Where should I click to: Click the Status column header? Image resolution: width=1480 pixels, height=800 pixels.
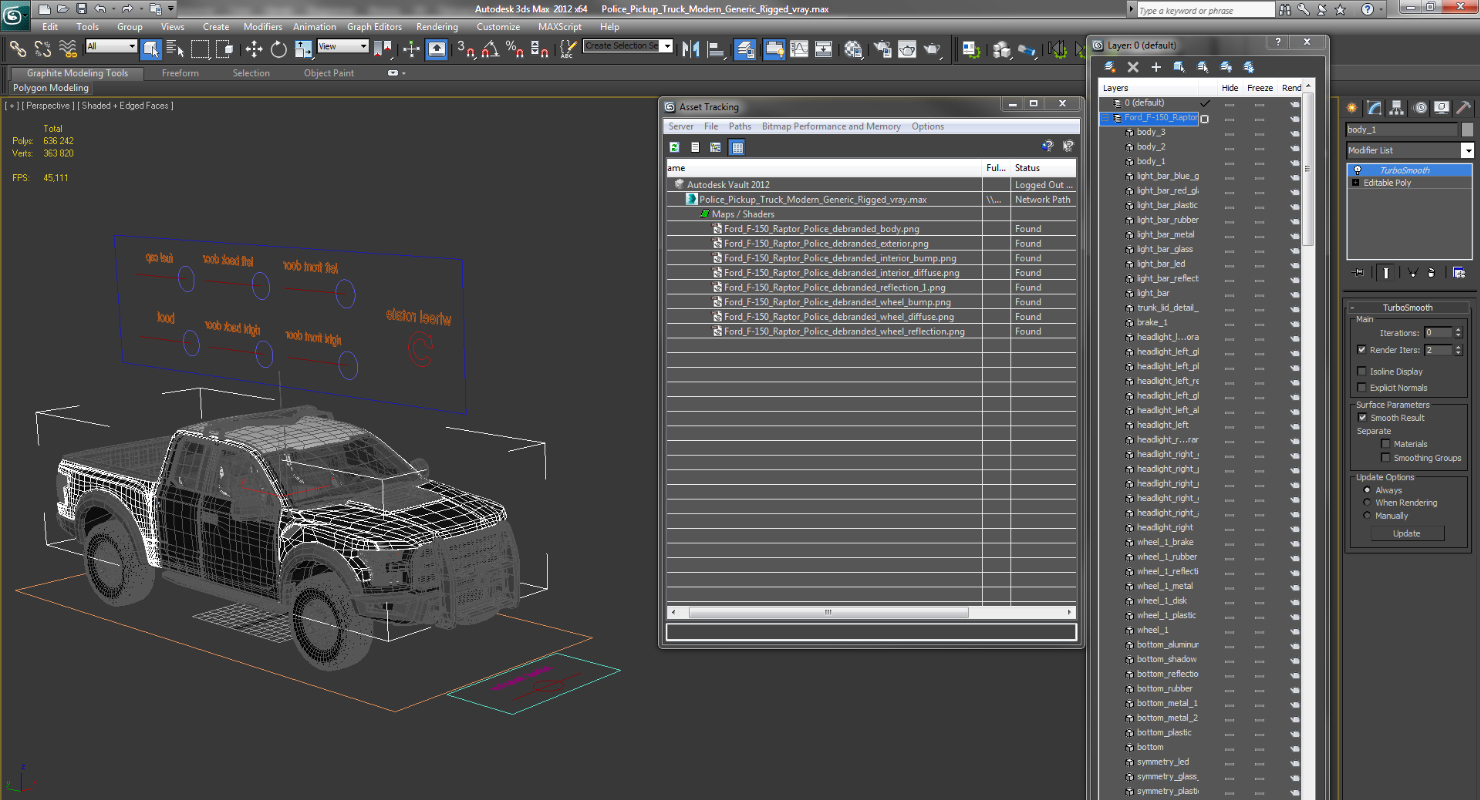click(x=1043, y=168)
